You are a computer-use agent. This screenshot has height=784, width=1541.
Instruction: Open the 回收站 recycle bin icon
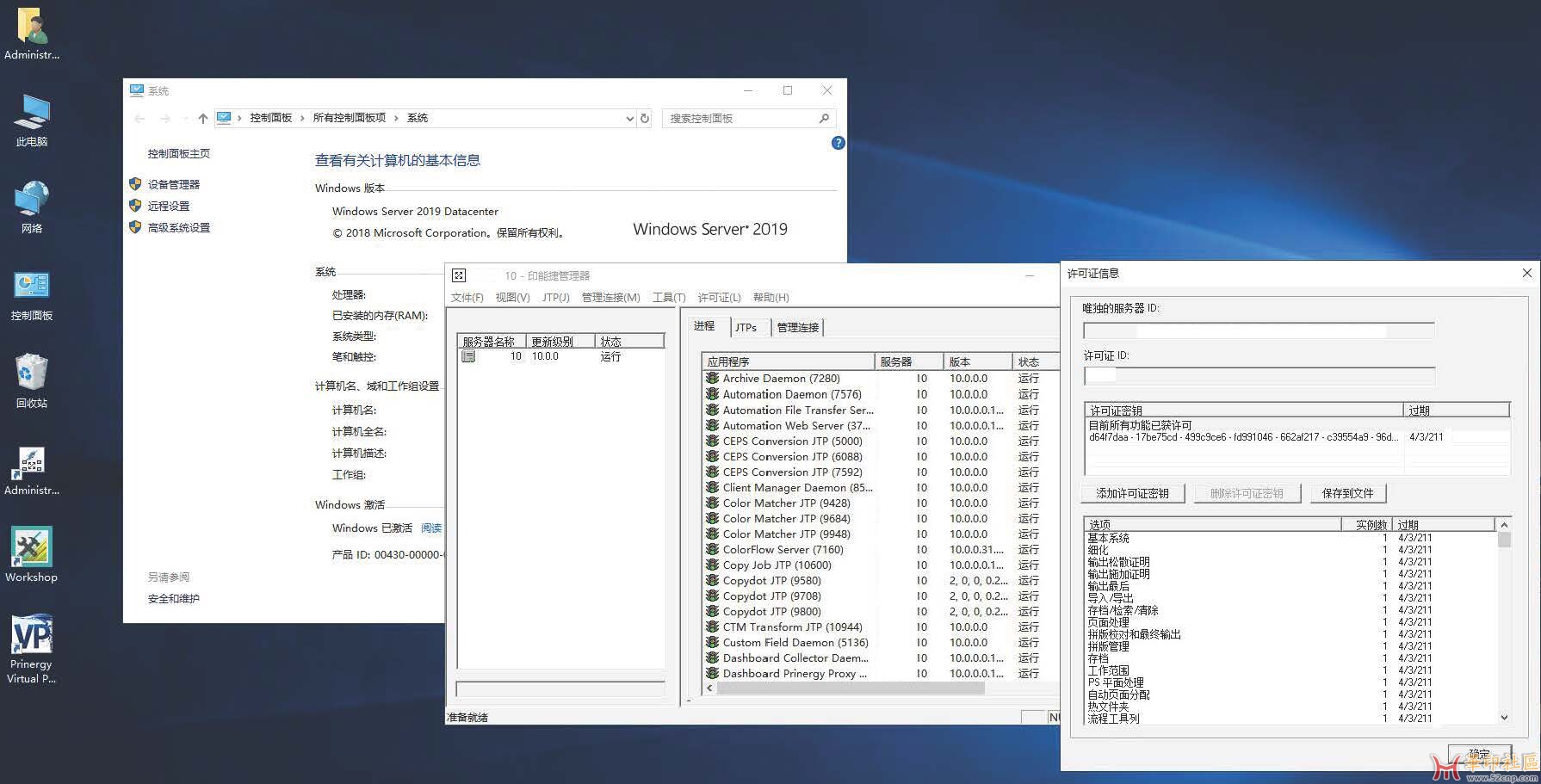pos(32,380)
